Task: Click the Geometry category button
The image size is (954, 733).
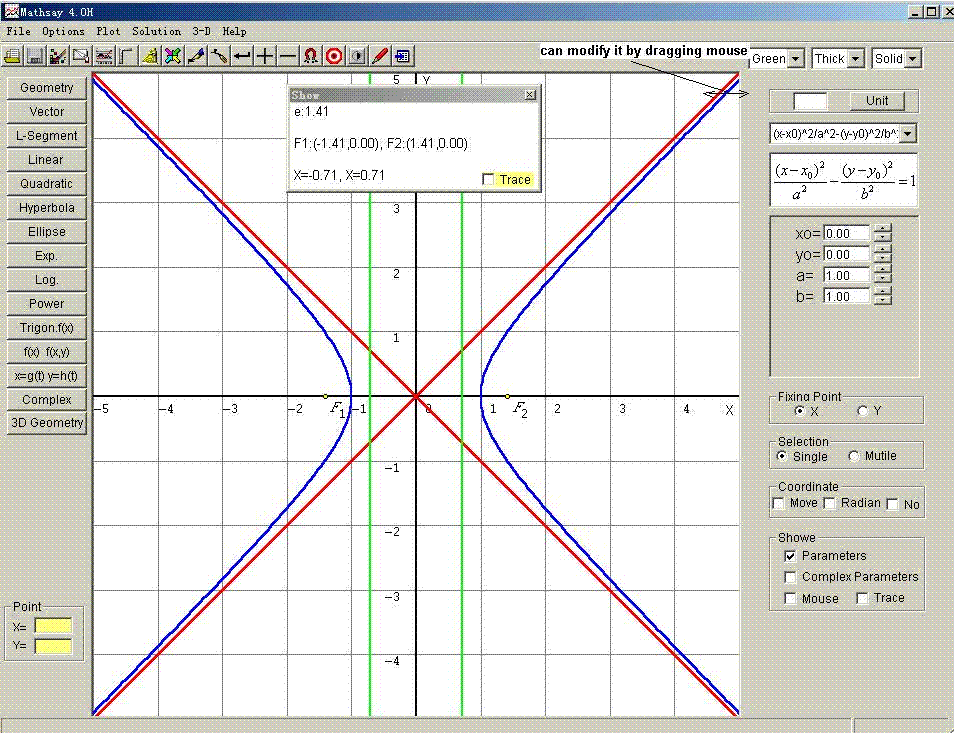Action: pyautogui.click(x=47, y=88)
